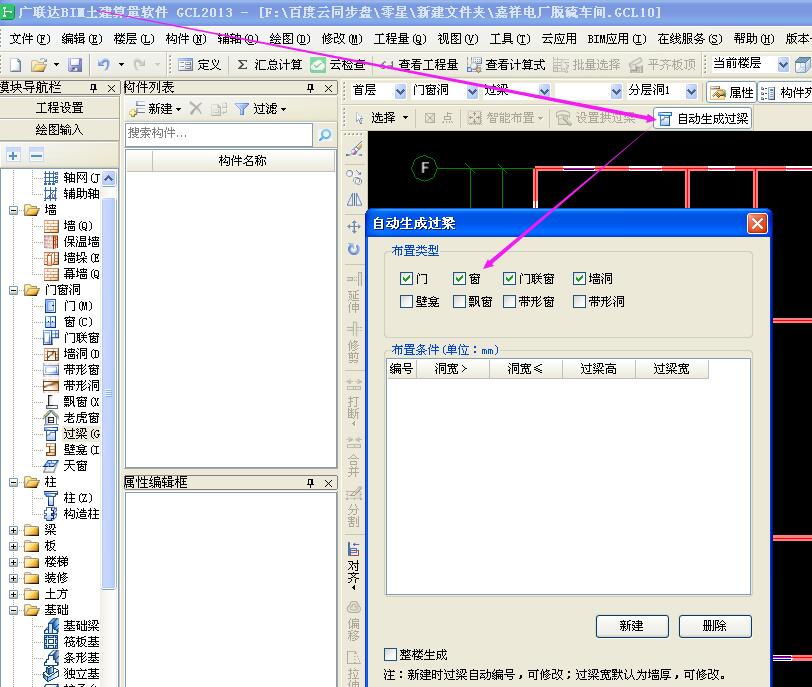
Task: Click the 云检查 cloud check icon
Action: click(317, 65)
